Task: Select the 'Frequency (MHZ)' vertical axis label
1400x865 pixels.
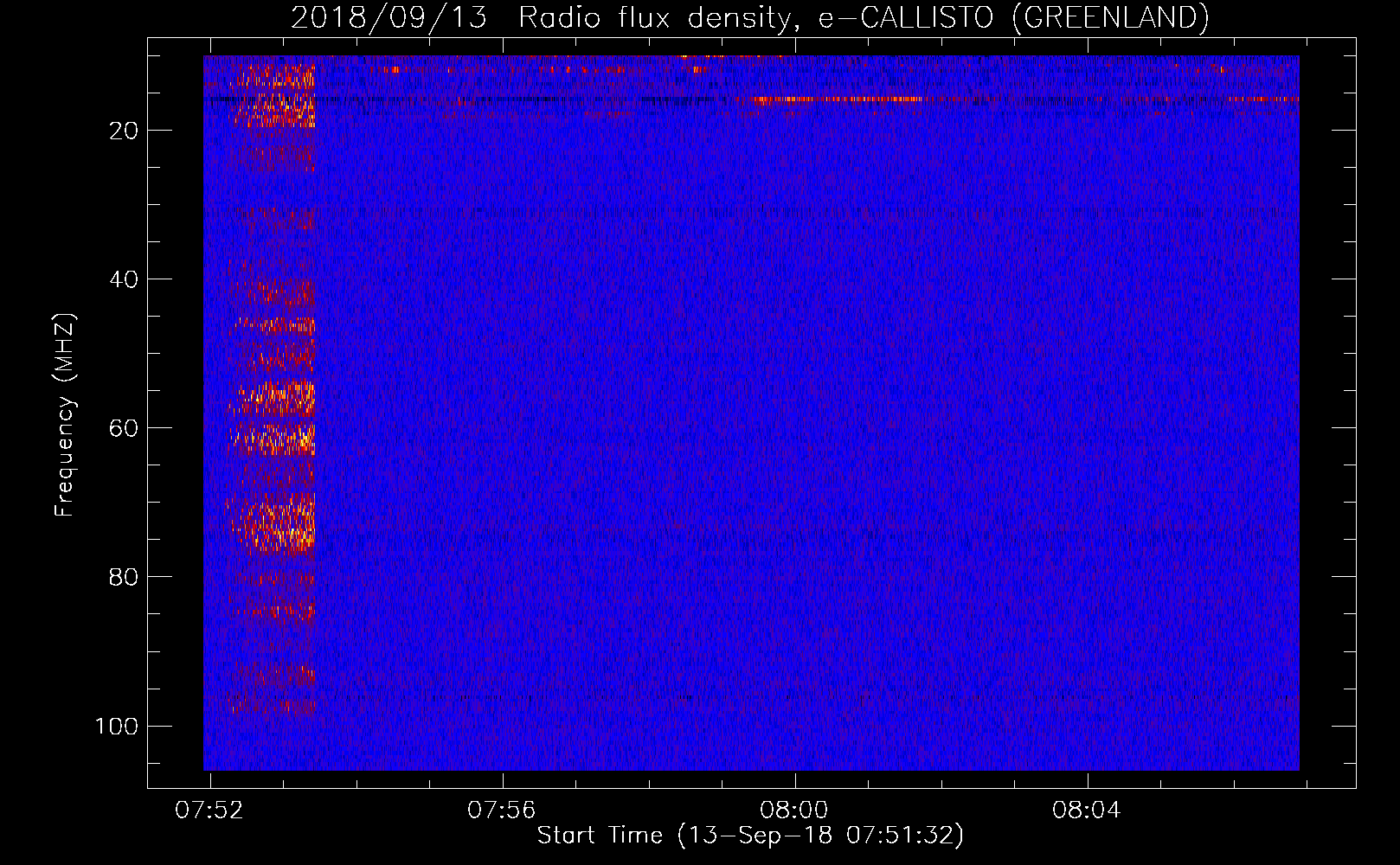Action: coord(65,414)
